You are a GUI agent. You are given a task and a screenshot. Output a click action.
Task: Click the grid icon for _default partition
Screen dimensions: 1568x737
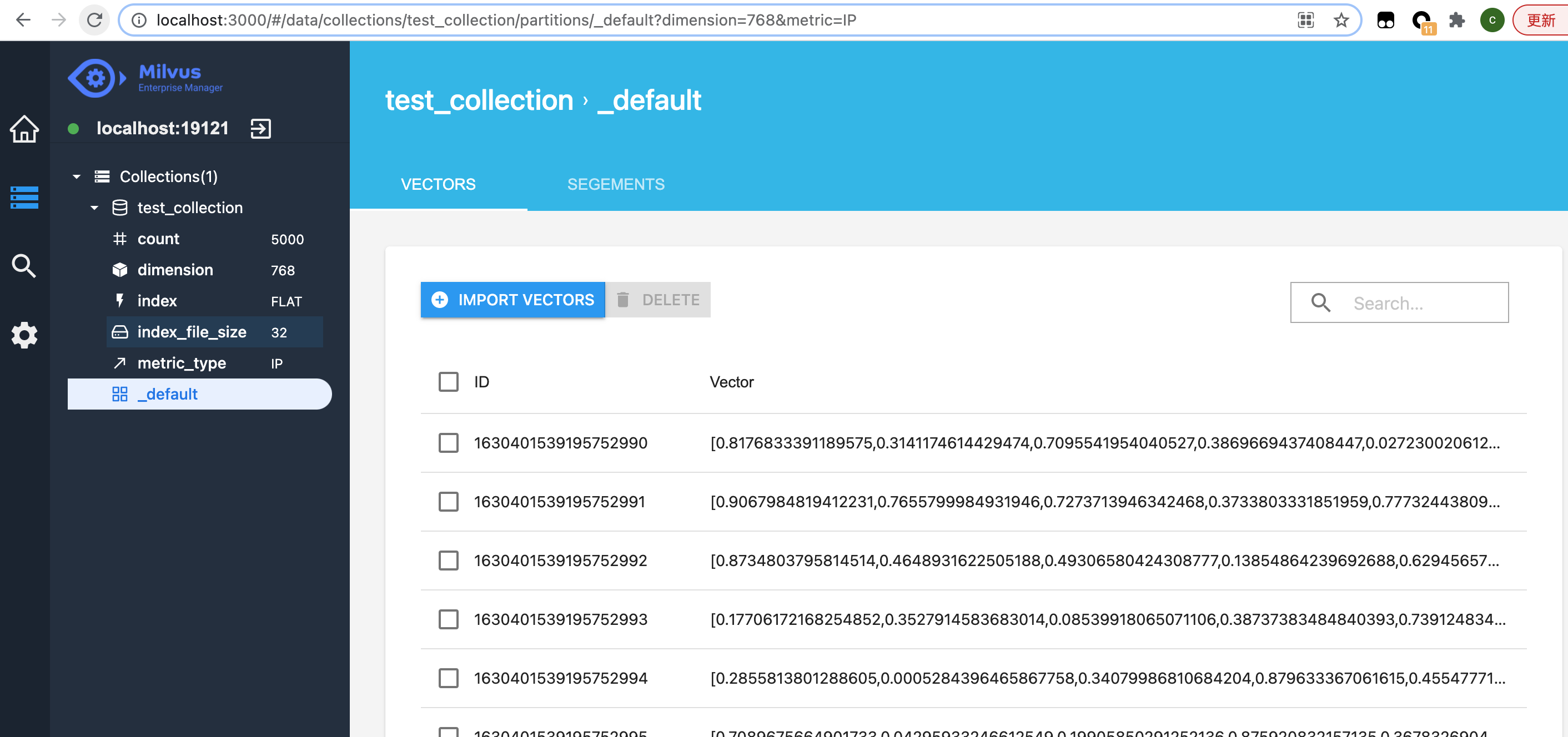click(x=120, y=395)
